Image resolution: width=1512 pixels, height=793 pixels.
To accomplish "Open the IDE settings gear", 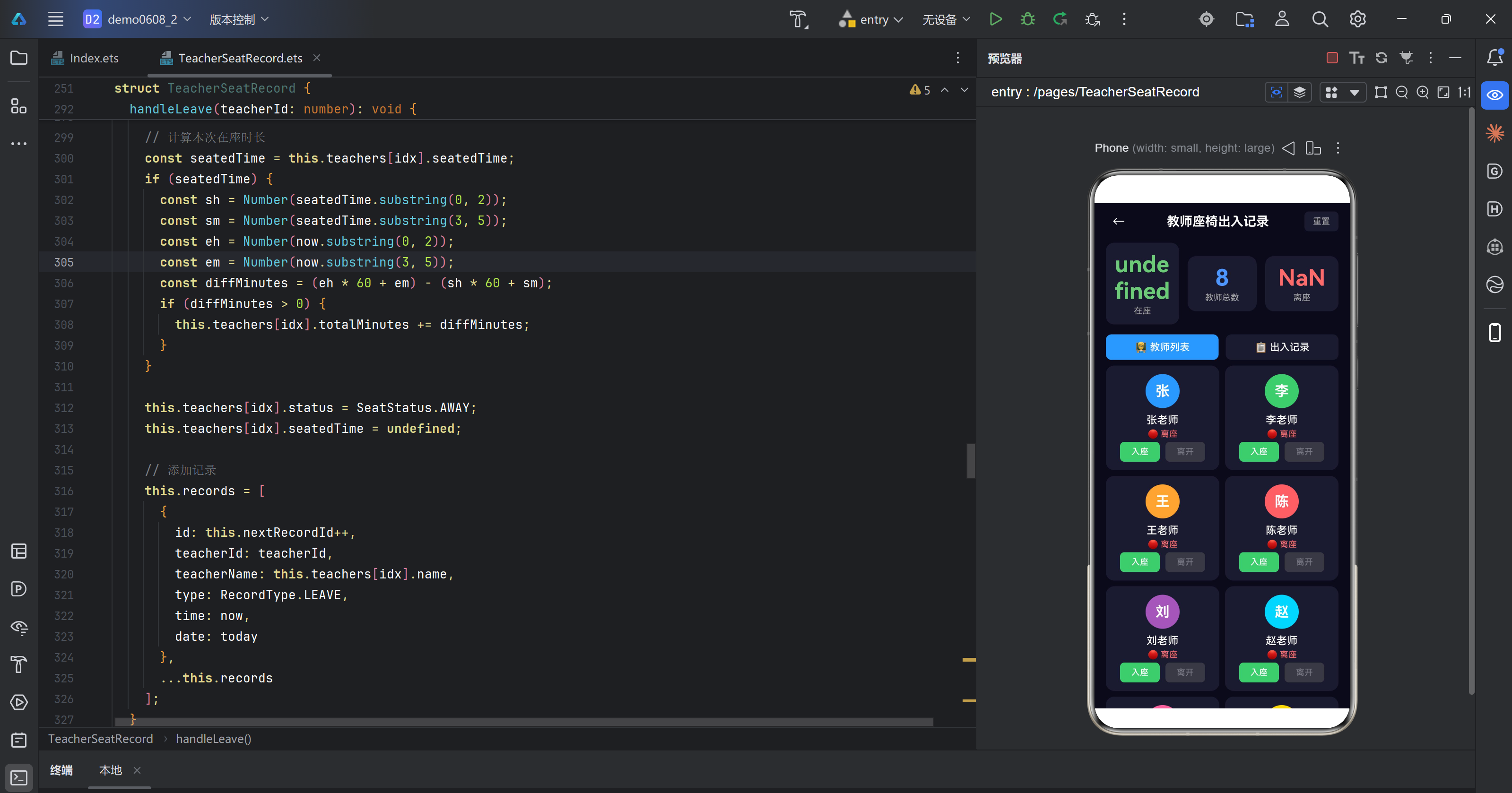I will tap(1357, 19).
